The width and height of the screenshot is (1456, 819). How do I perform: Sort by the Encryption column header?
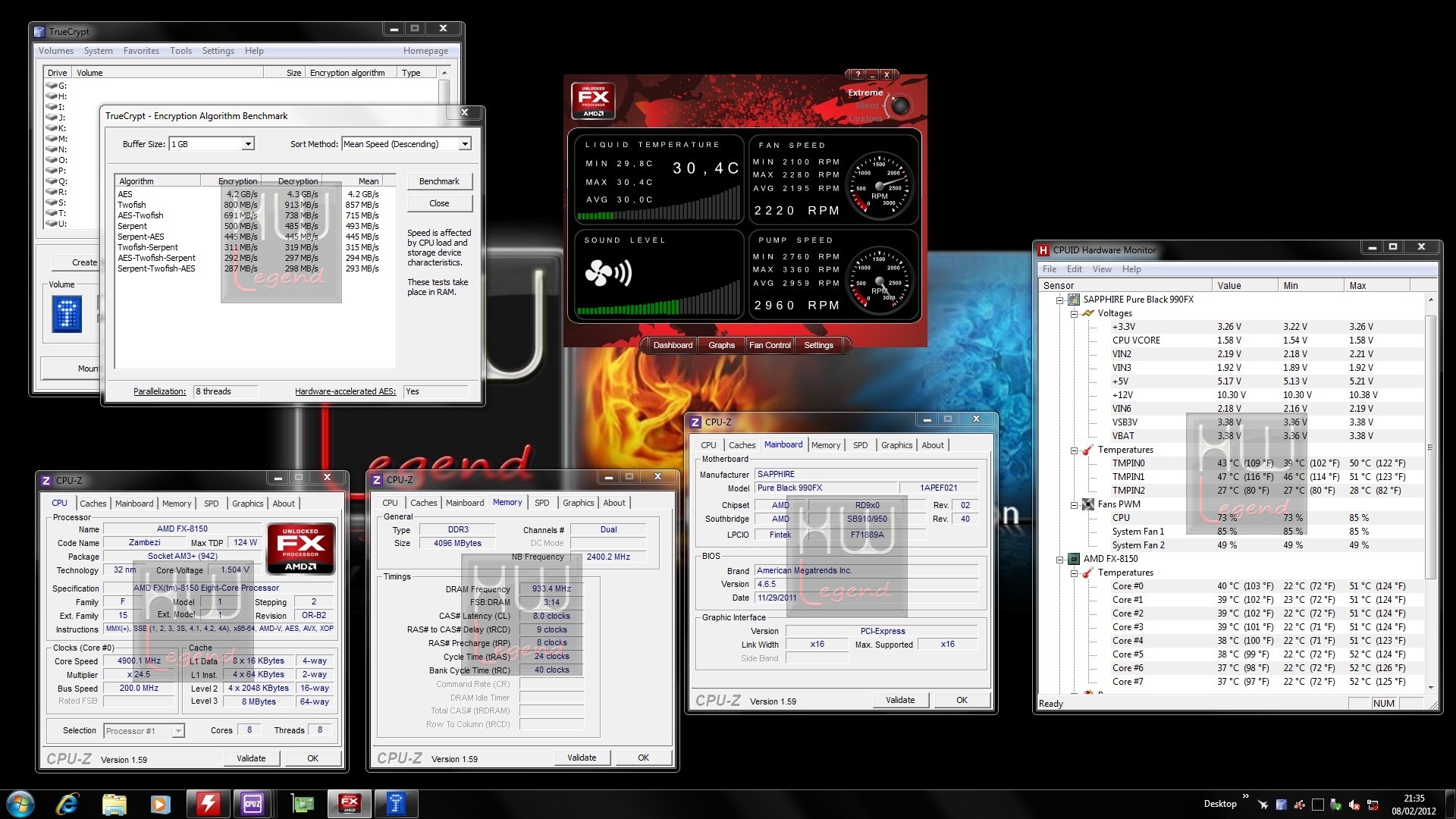click(231, 181)
